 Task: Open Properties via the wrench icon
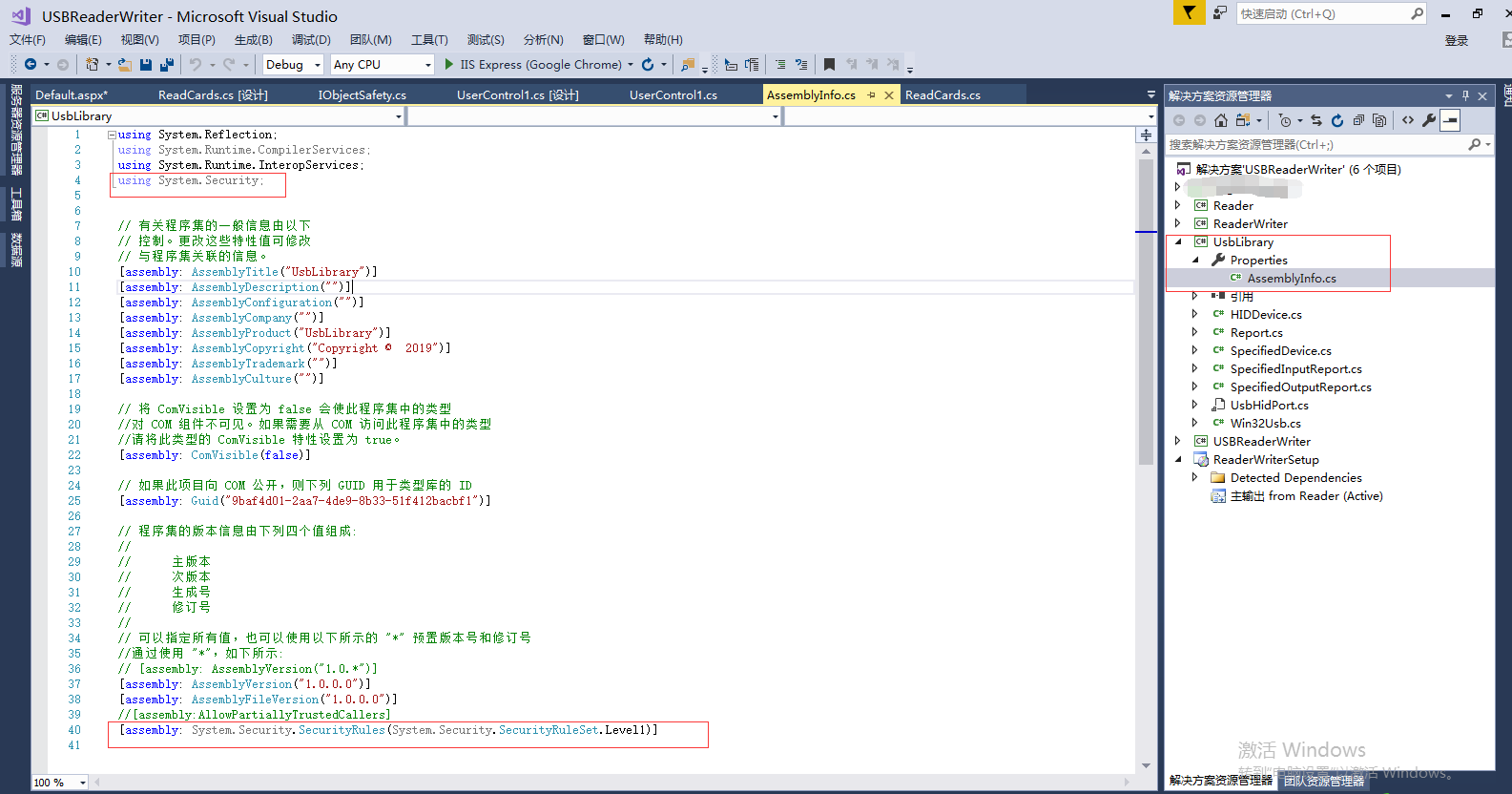tap(1429, 120)
